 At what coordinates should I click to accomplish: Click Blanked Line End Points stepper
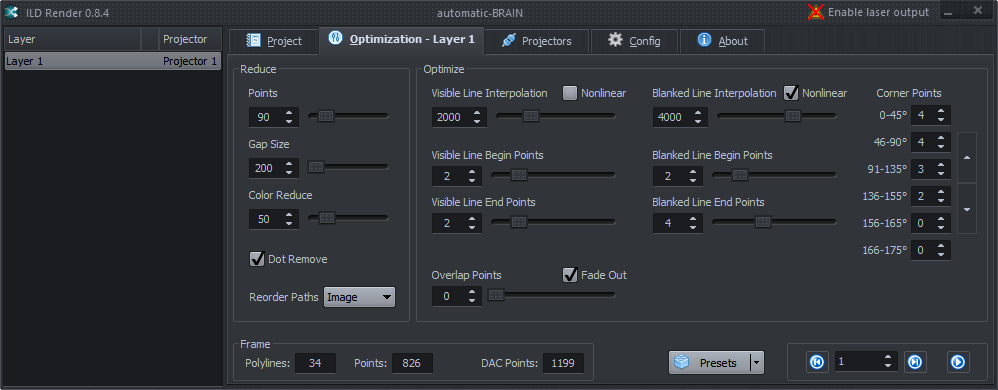pos(677,223)
